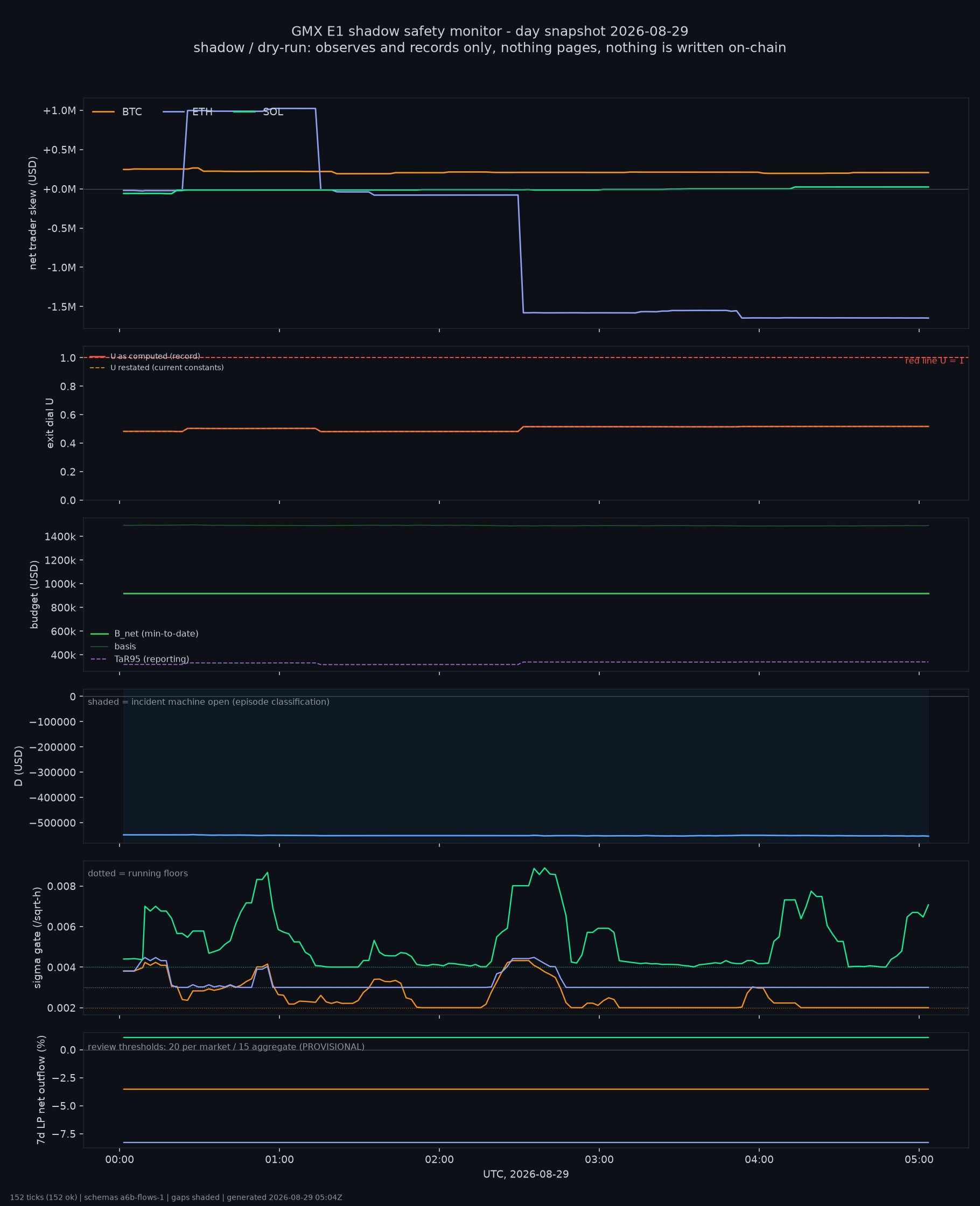
Task: Click the 'D (USD)' axis label
Action: 18,766
